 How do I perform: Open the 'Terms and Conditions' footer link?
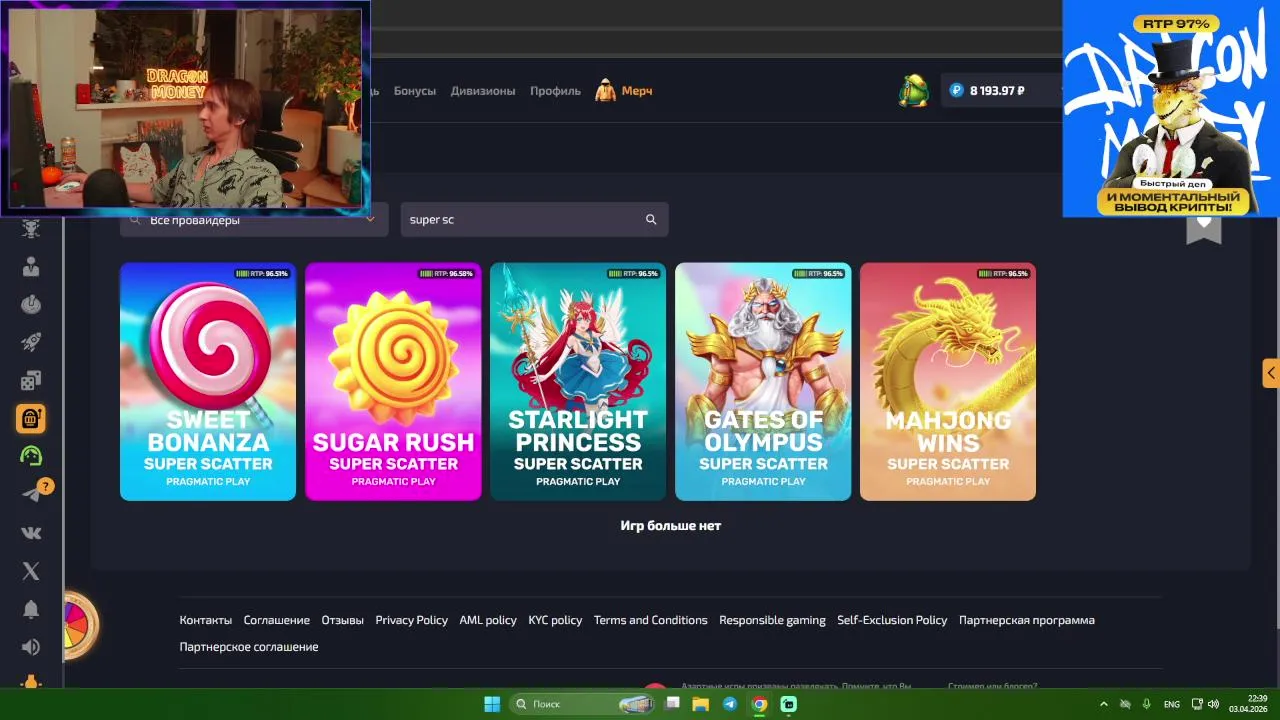[x=651, y=620]
